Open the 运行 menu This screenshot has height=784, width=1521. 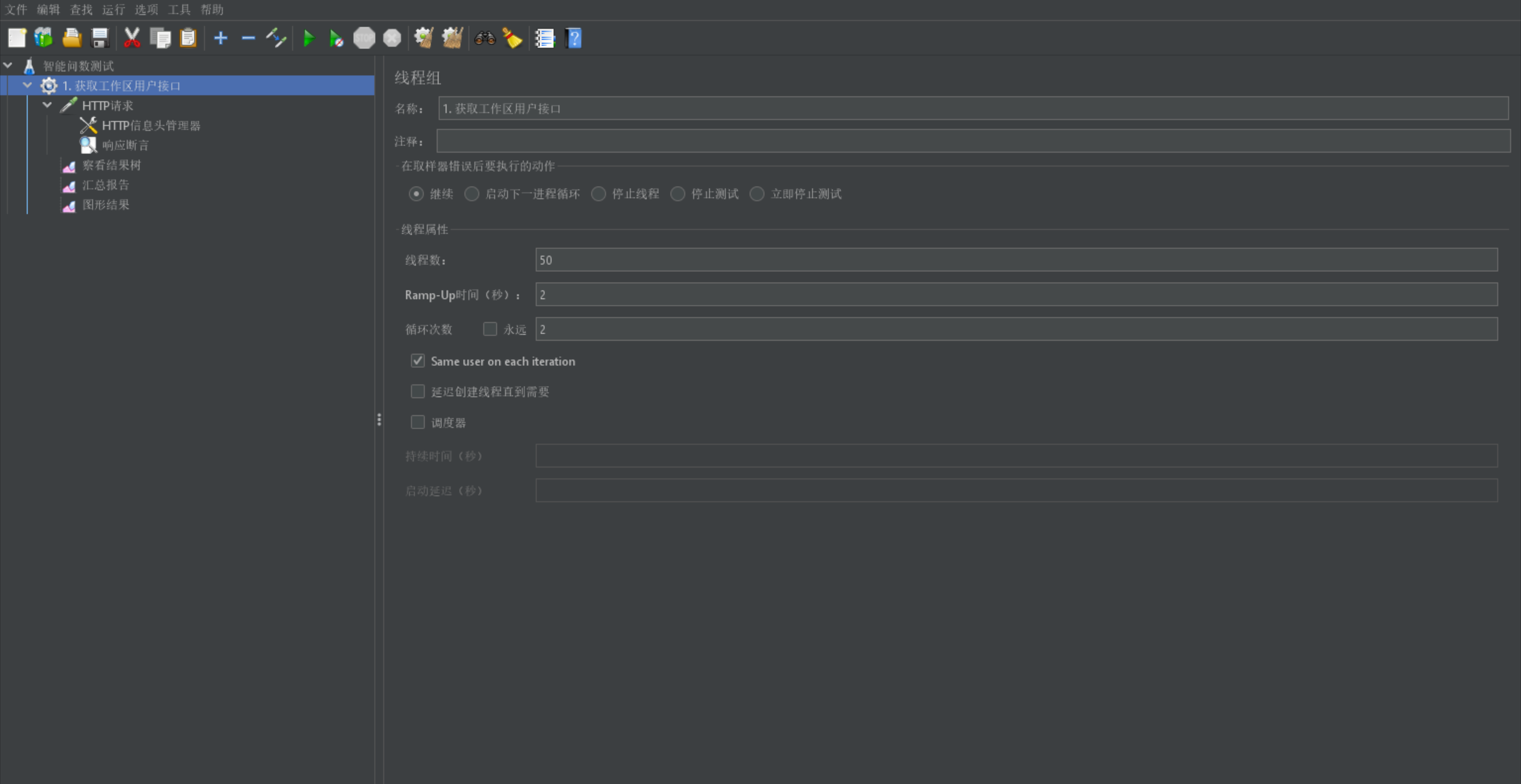click(114, 10)
